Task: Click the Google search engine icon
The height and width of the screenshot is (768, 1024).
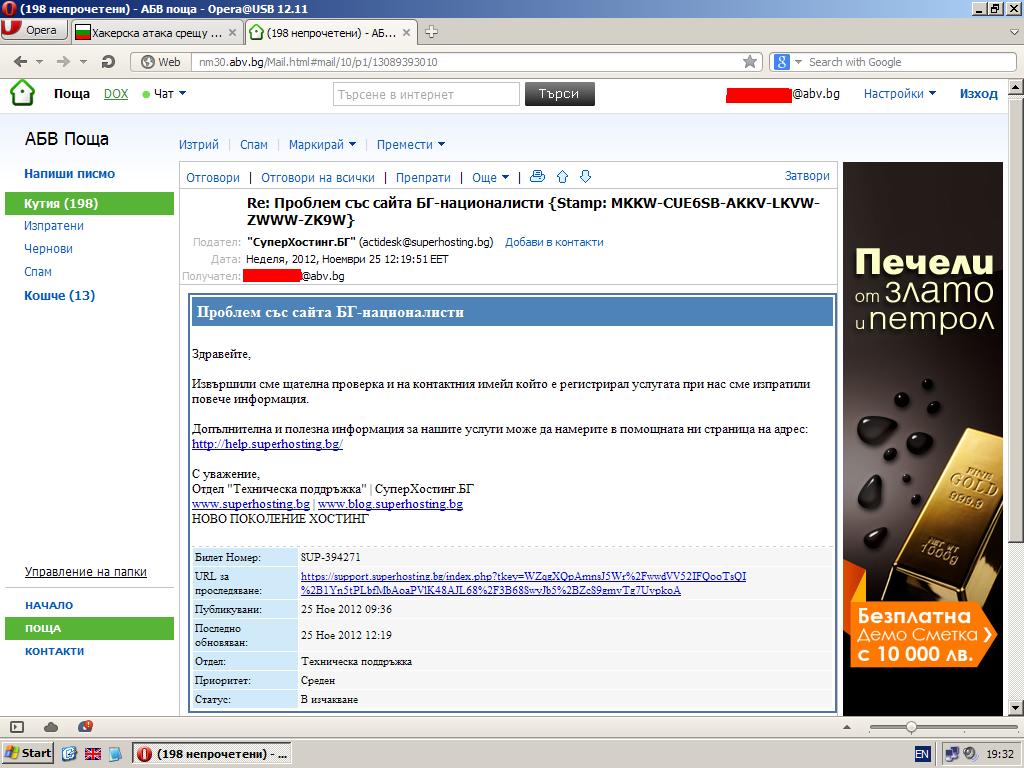Action: (782, 62)
